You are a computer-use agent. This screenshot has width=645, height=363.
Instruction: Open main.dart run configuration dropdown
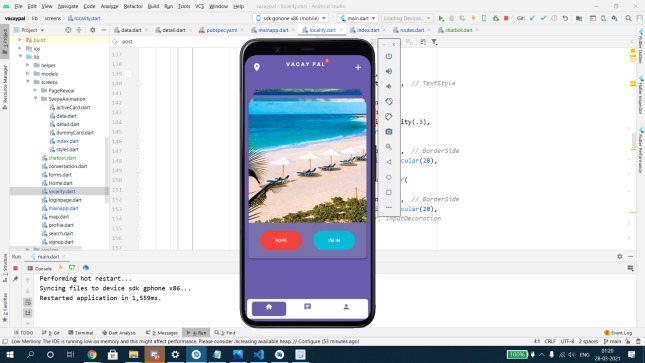pyautogui.click(x=357, y=19)
